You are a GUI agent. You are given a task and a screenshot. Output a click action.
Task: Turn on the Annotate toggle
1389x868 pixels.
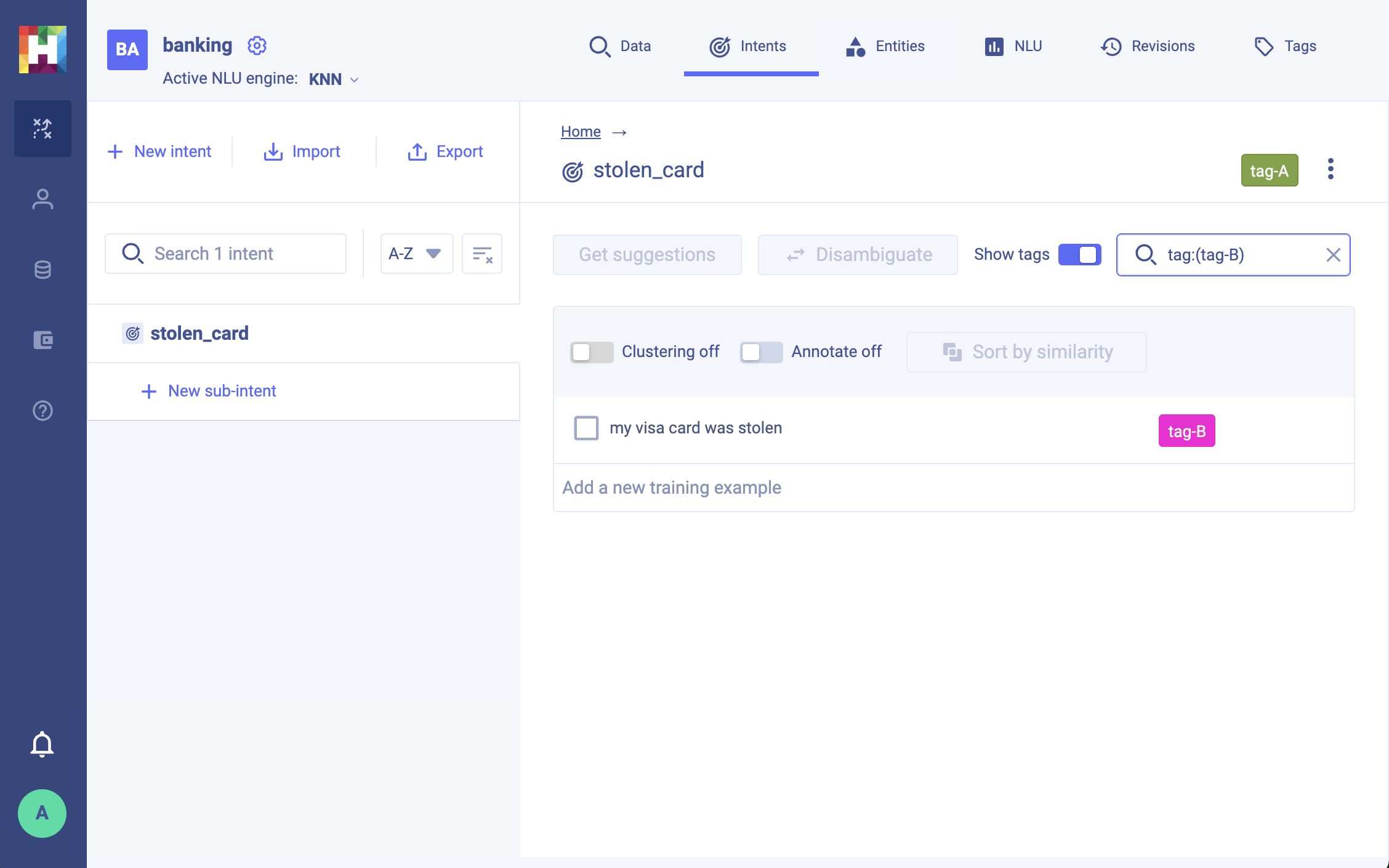[x=761, y=352]
